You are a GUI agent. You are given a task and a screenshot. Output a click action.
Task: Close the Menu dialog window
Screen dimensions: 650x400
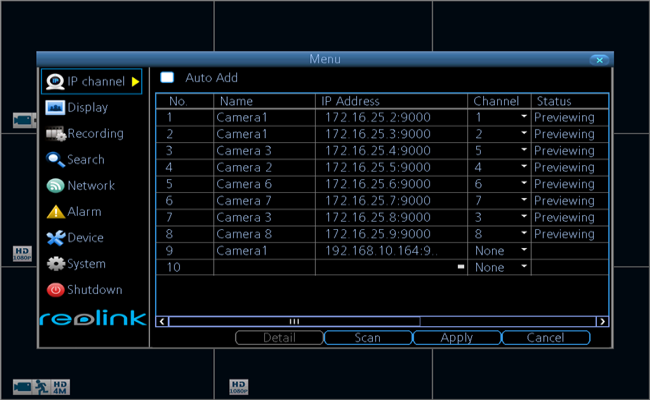point(599,60)
